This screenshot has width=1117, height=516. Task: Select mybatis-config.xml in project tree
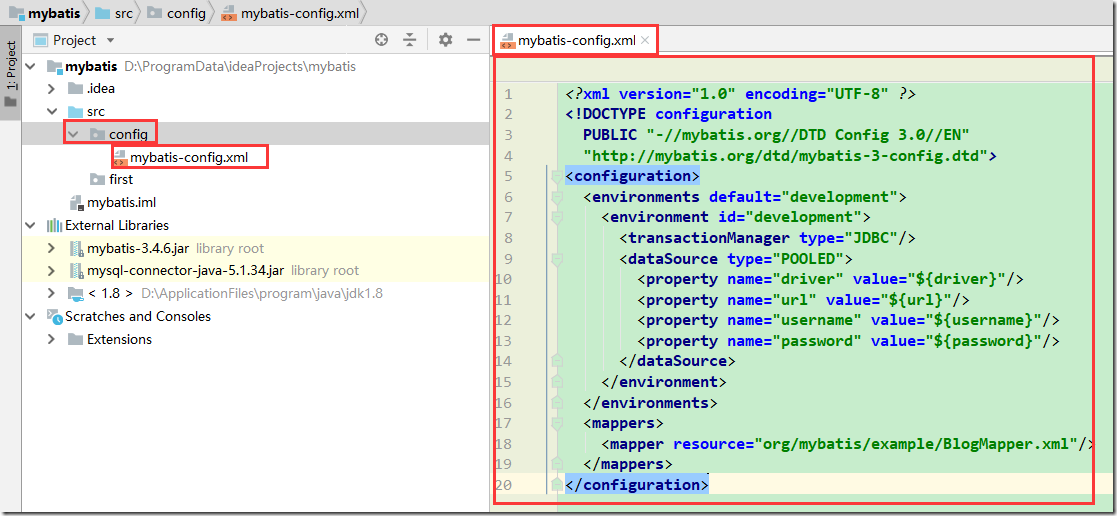189,158
